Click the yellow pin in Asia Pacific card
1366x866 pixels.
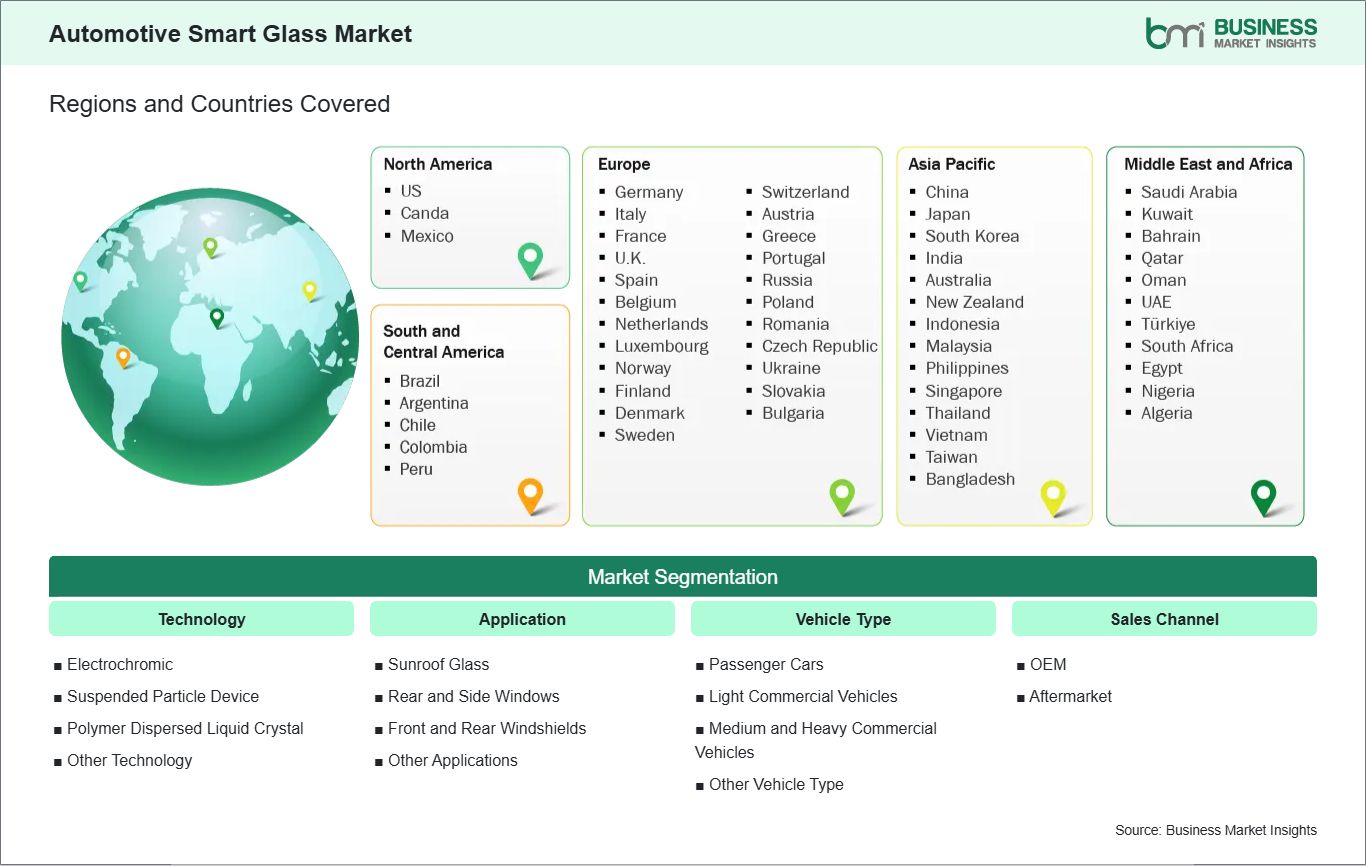(x=1053, y=496)
